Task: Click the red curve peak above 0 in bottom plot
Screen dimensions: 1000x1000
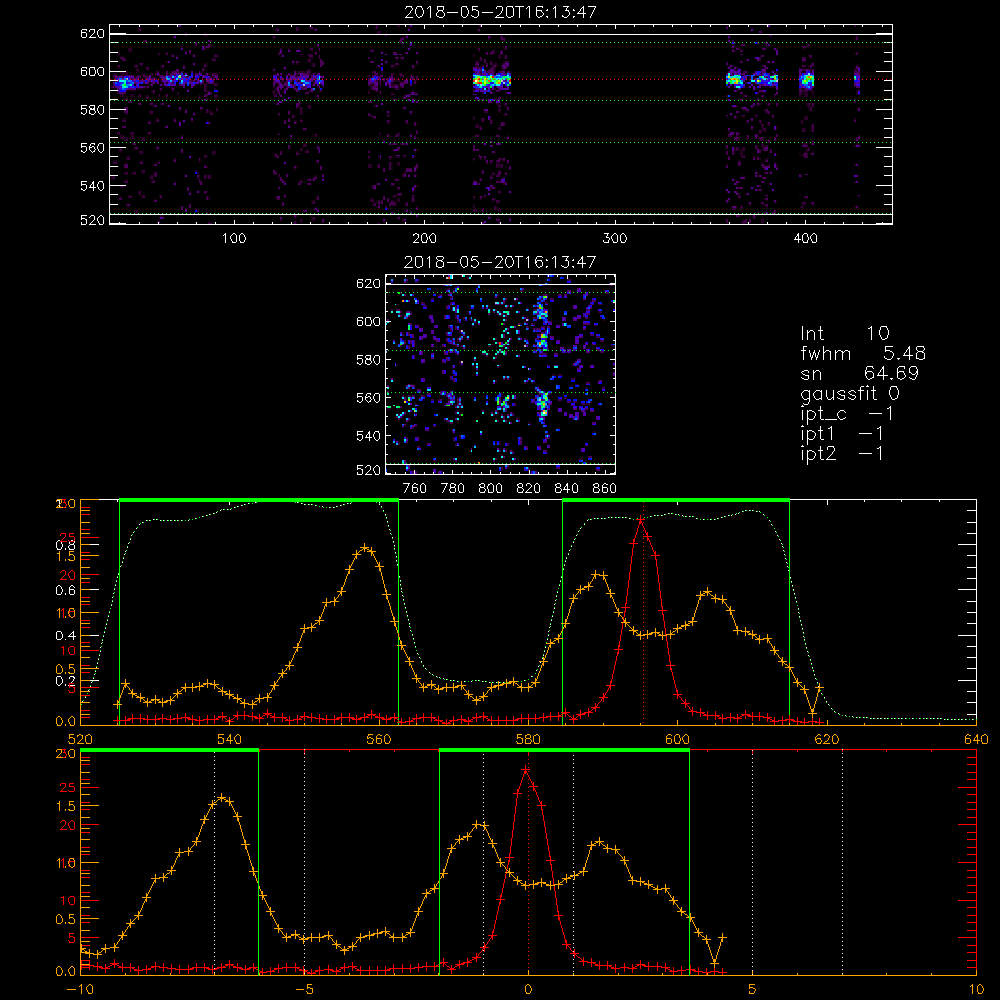Action: point(526,770)
